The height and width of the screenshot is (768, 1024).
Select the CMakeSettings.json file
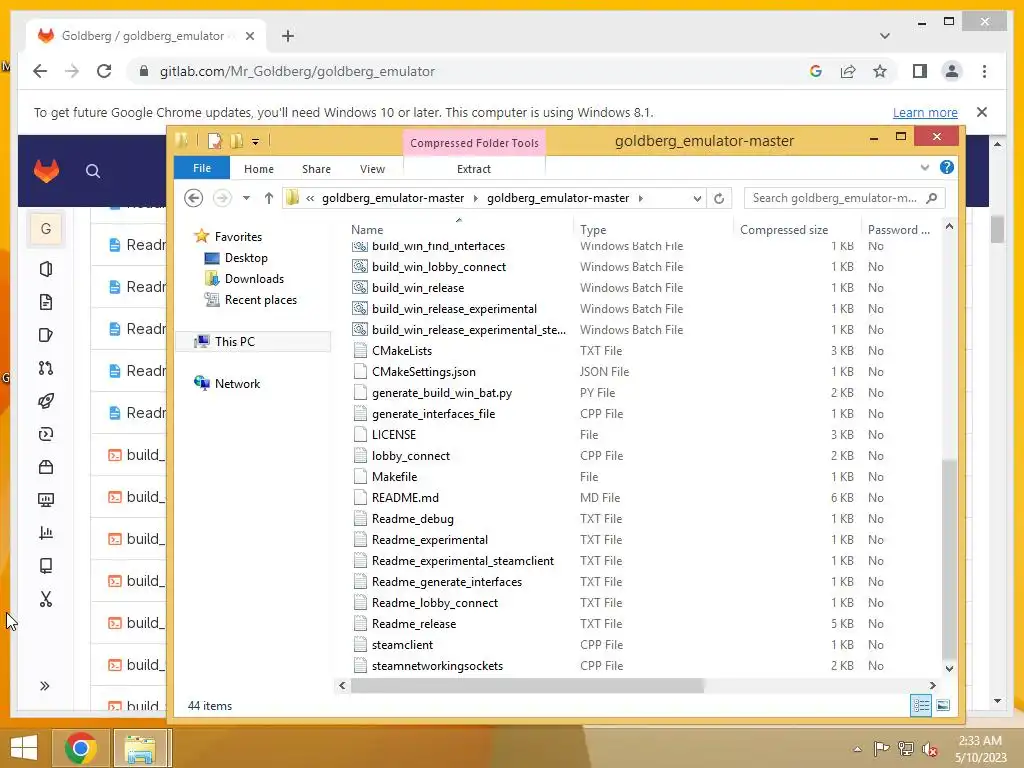[423, 372]
